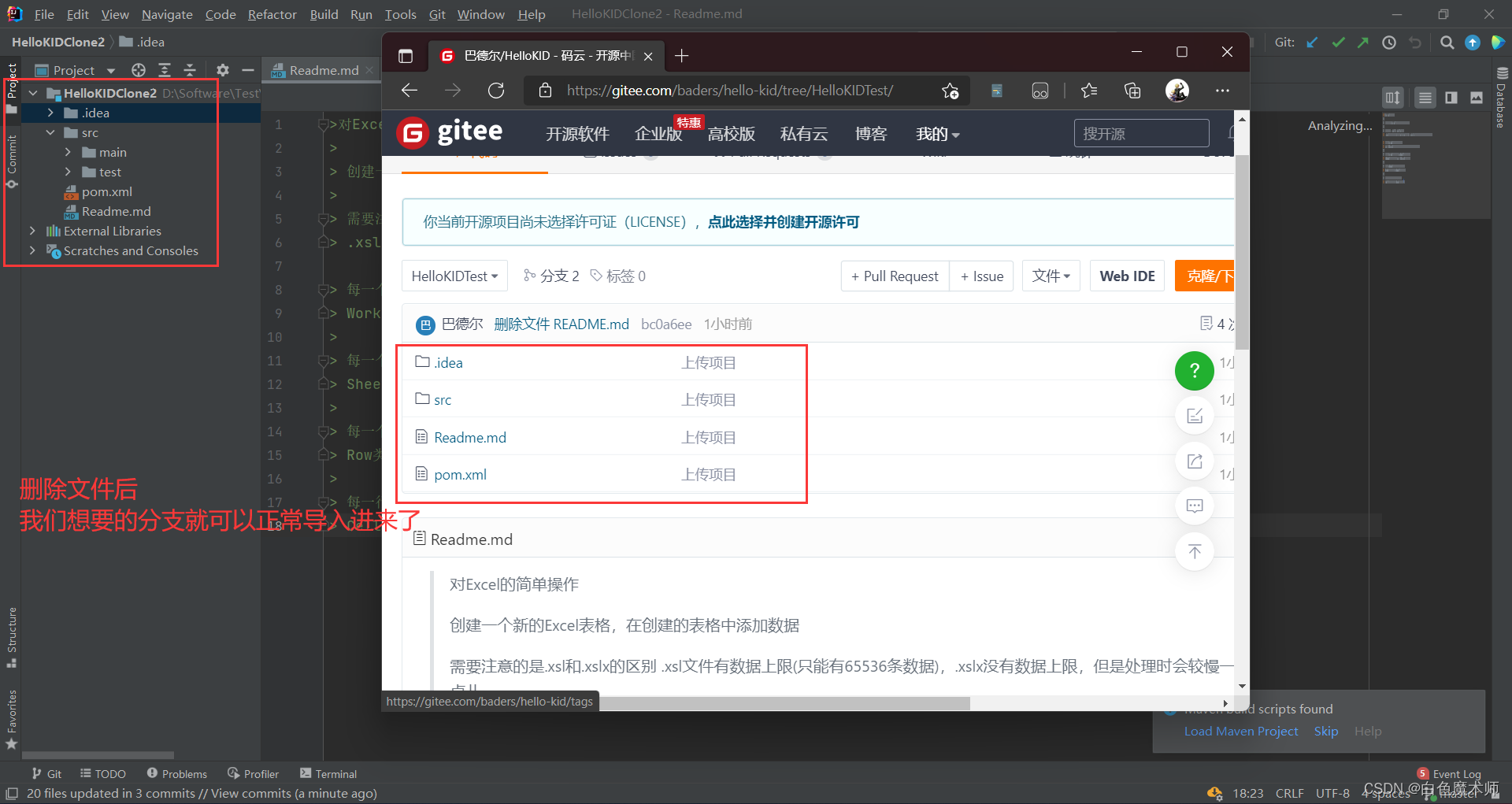Open the Event Log in status bar
1512x804 pixels.
(x=1449, y=774)
